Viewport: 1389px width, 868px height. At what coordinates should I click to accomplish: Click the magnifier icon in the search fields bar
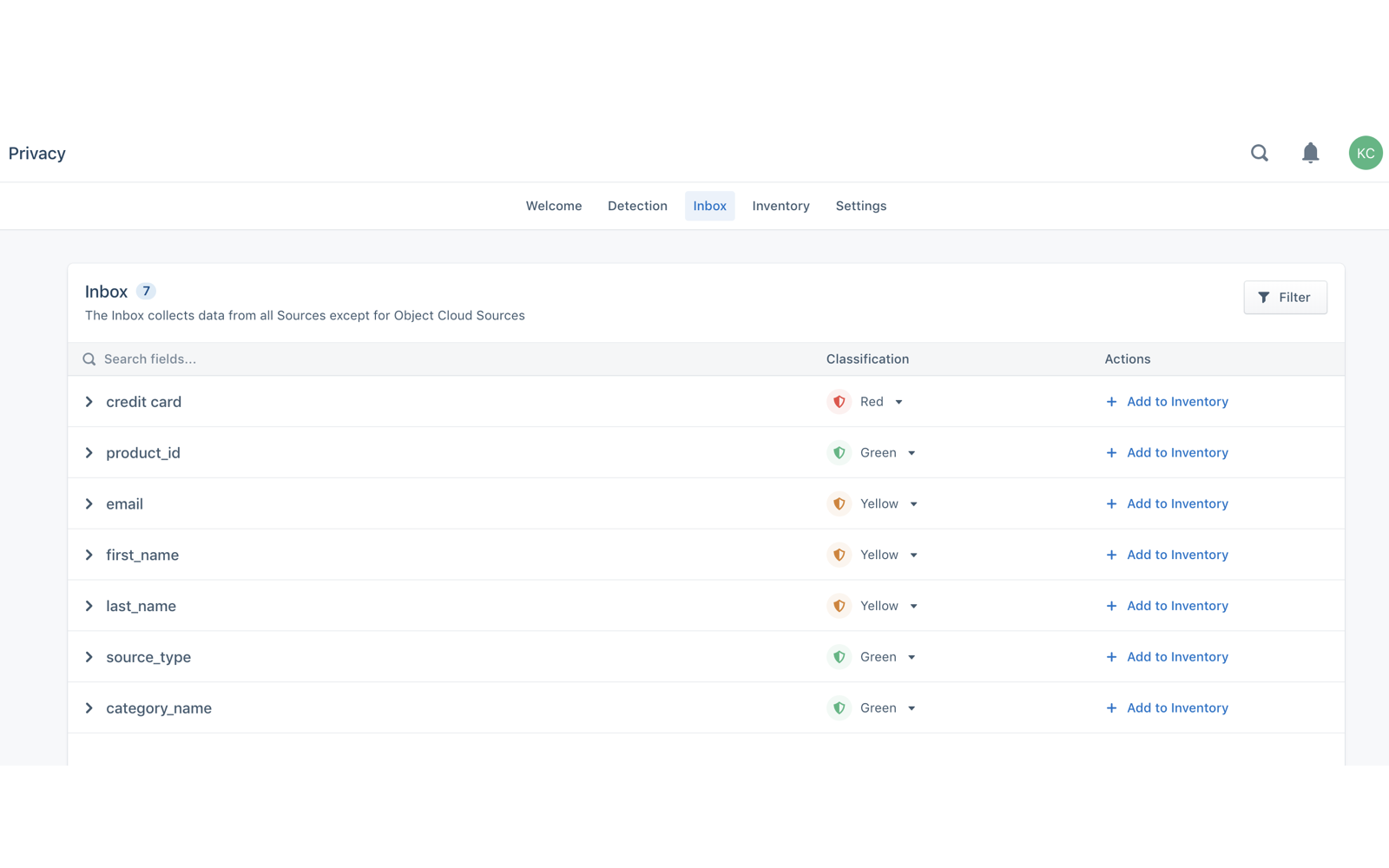89,358
